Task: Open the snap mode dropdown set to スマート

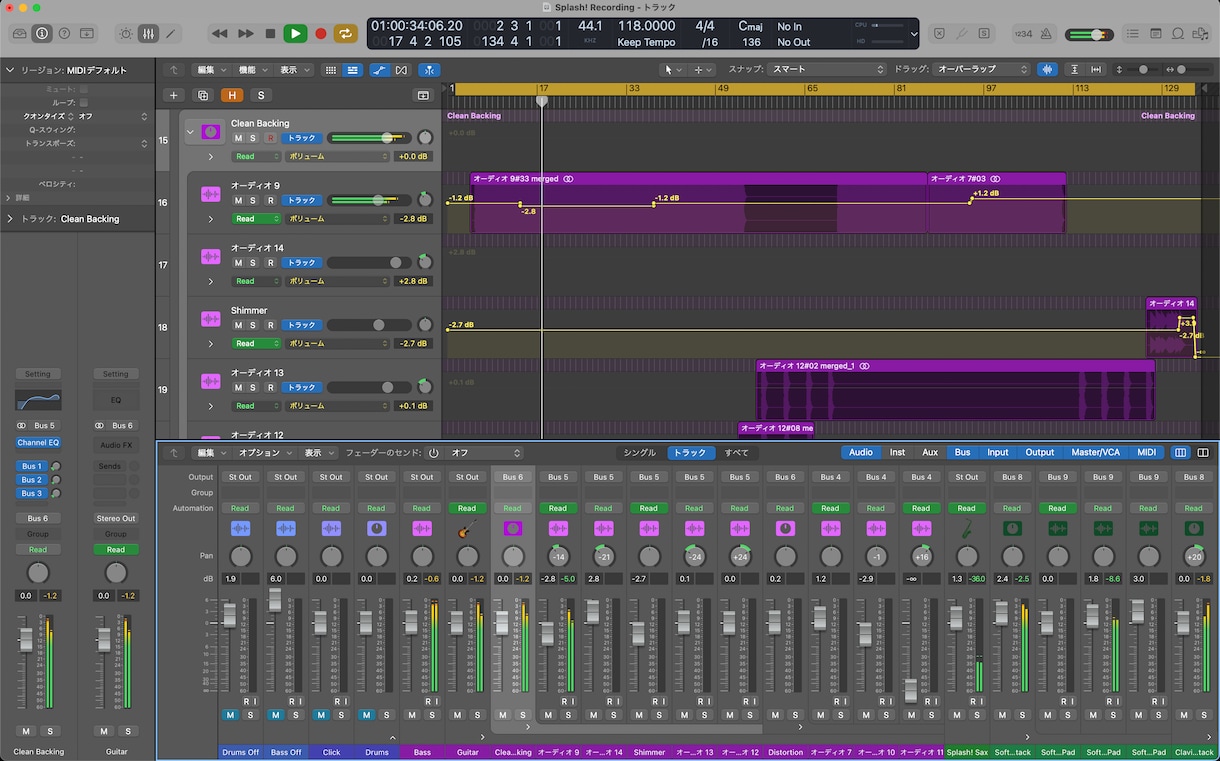Action: [x=826, y=69]
